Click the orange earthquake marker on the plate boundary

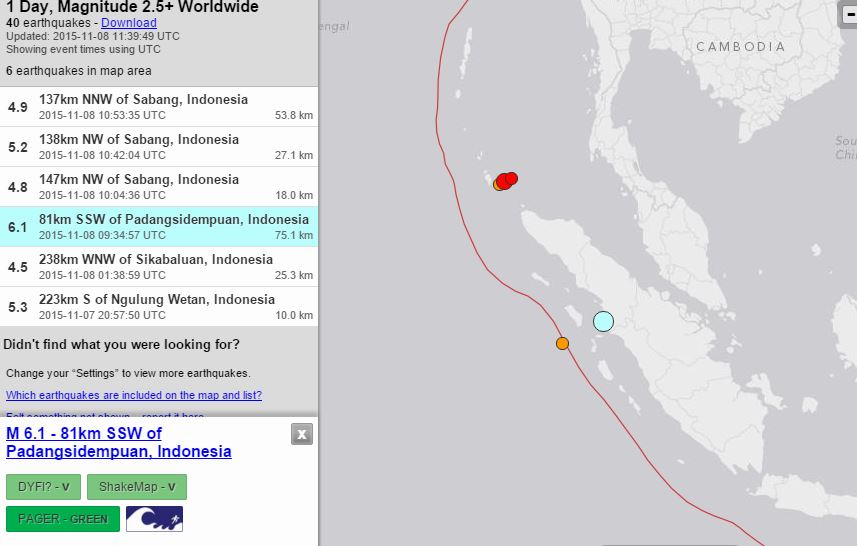point(562,343)
